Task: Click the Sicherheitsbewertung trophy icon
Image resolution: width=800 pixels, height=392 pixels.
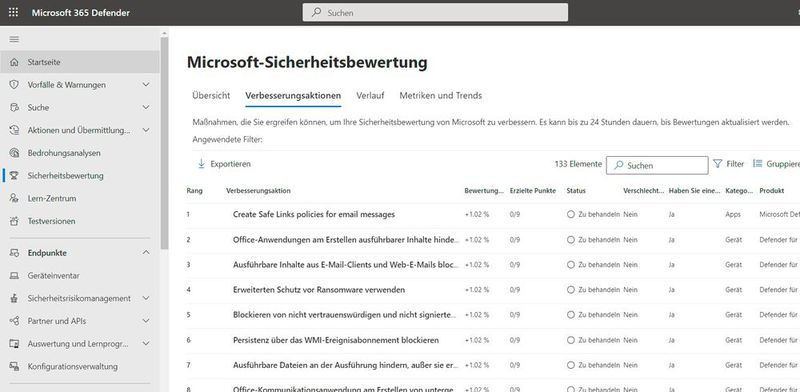Action: click(14, 176)
